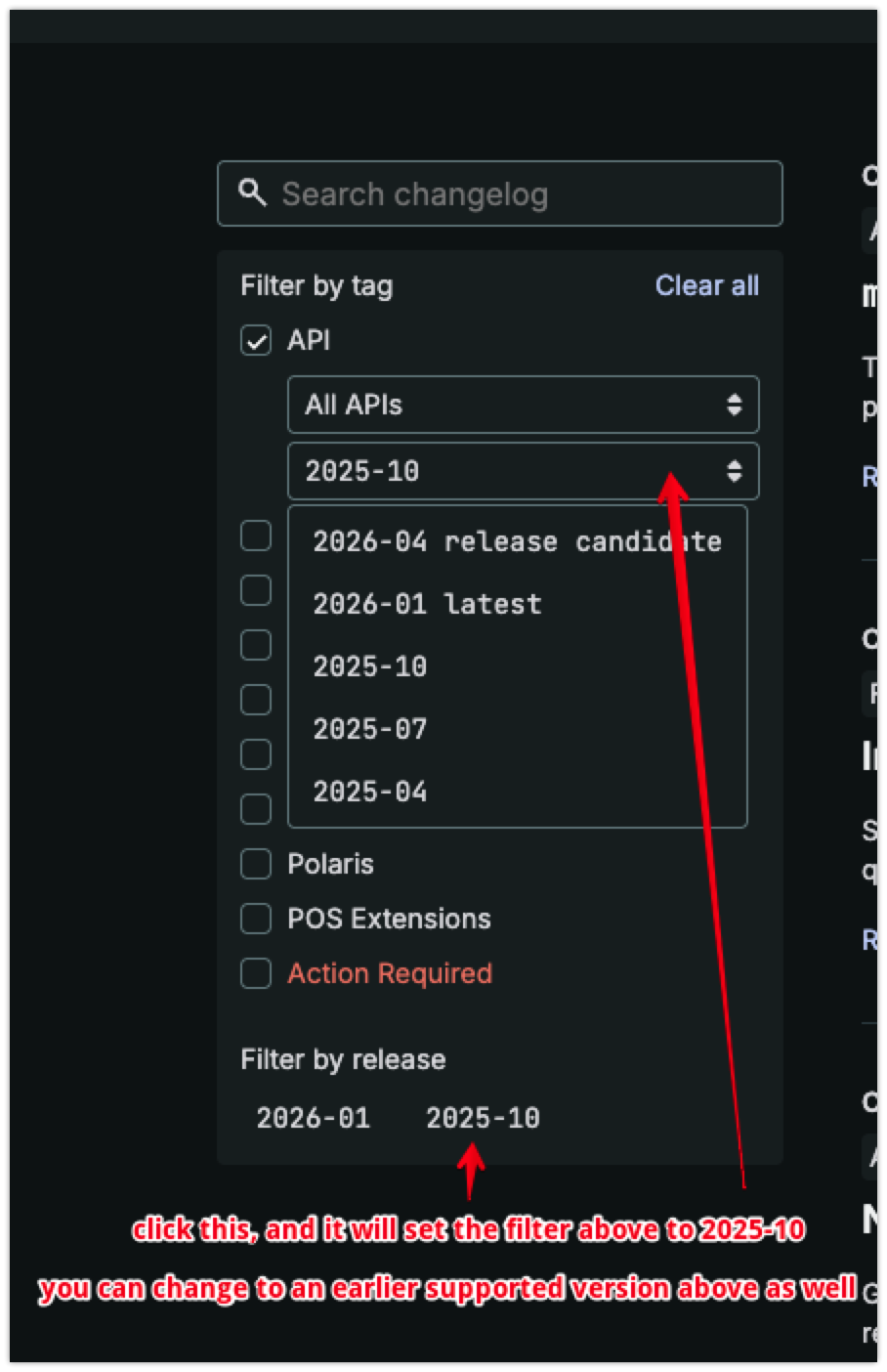The image size is (887, 1372).
Task: Expand the 2025-10 API version dropdown
Action: [523, 471]
